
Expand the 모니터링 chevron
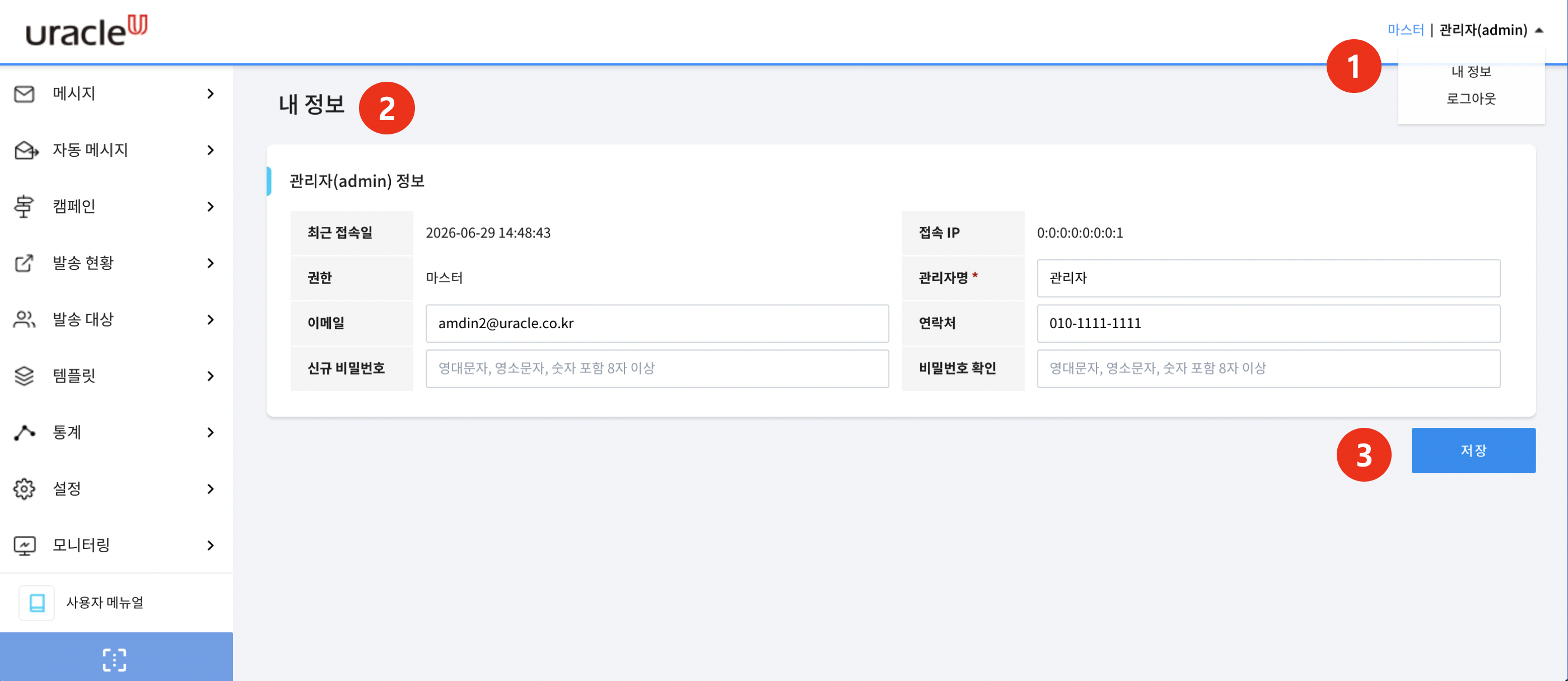coord(211,545)
